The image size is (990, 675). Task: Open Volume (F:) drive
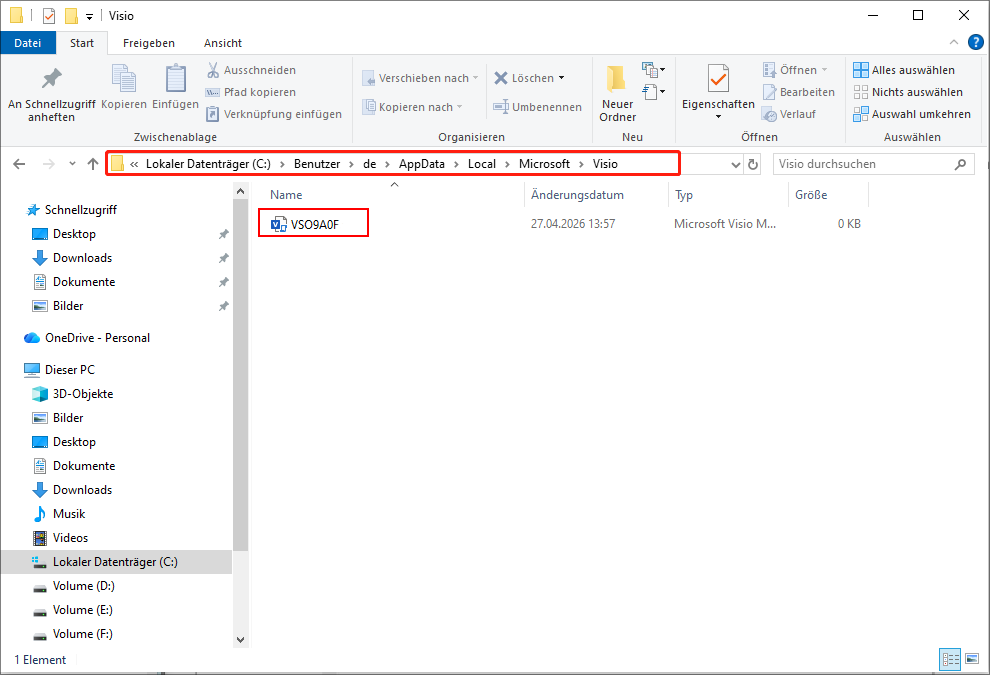pyautogui.click(x=83, y=633)
